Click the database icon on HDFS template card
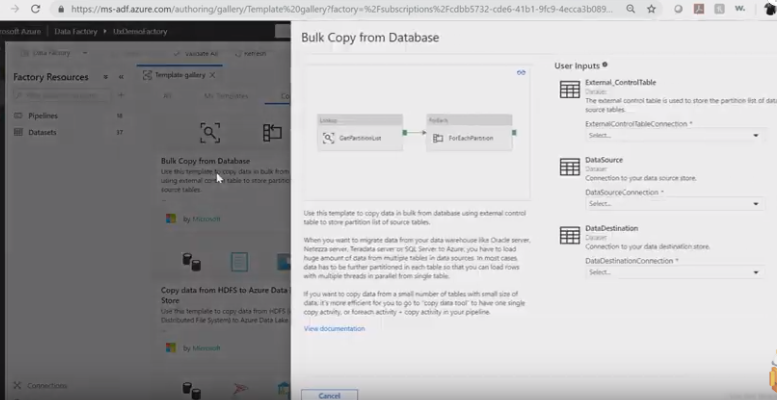Screen dimensions: 777x400 [x=191, y=262]
